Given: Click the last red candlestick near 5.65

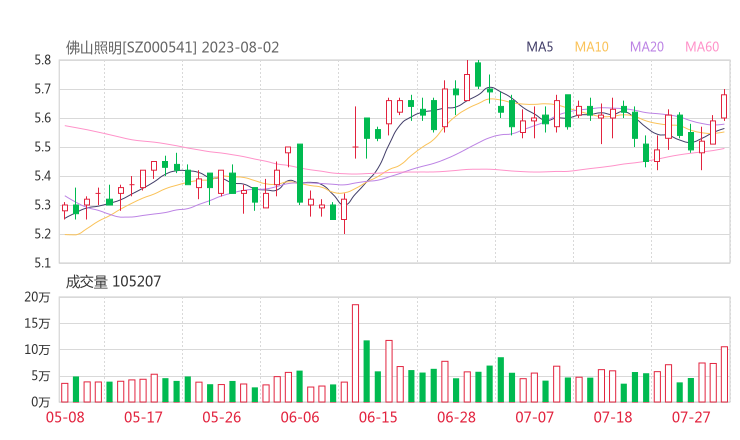Looking at the screenshot, I should point(724,106).
